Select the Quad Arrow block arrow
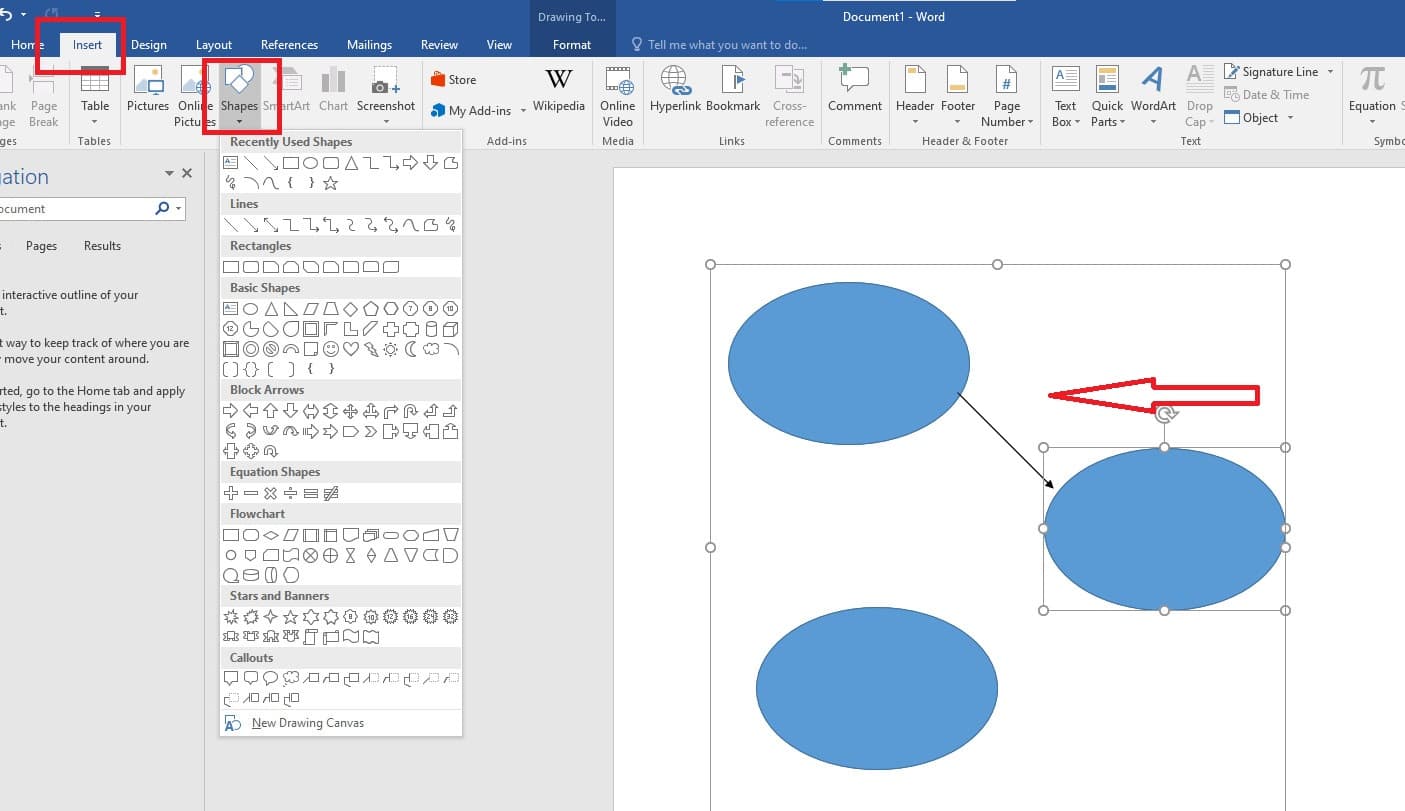The width and height of the screenshot is (1405, 811). [350, 411]
